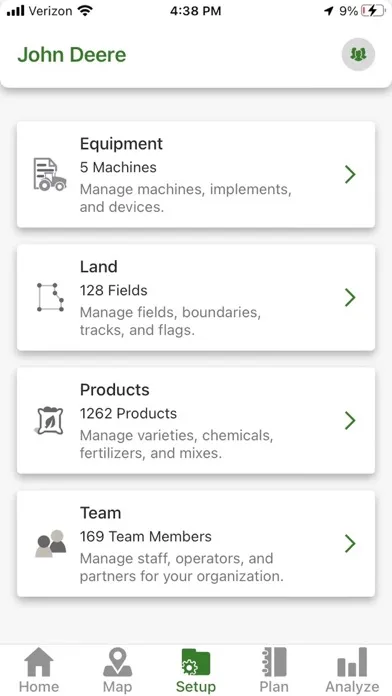Select the Analyze bar chart icon
Image resolution: width=392 pixels, height=696 pixels.
[352, 662]
